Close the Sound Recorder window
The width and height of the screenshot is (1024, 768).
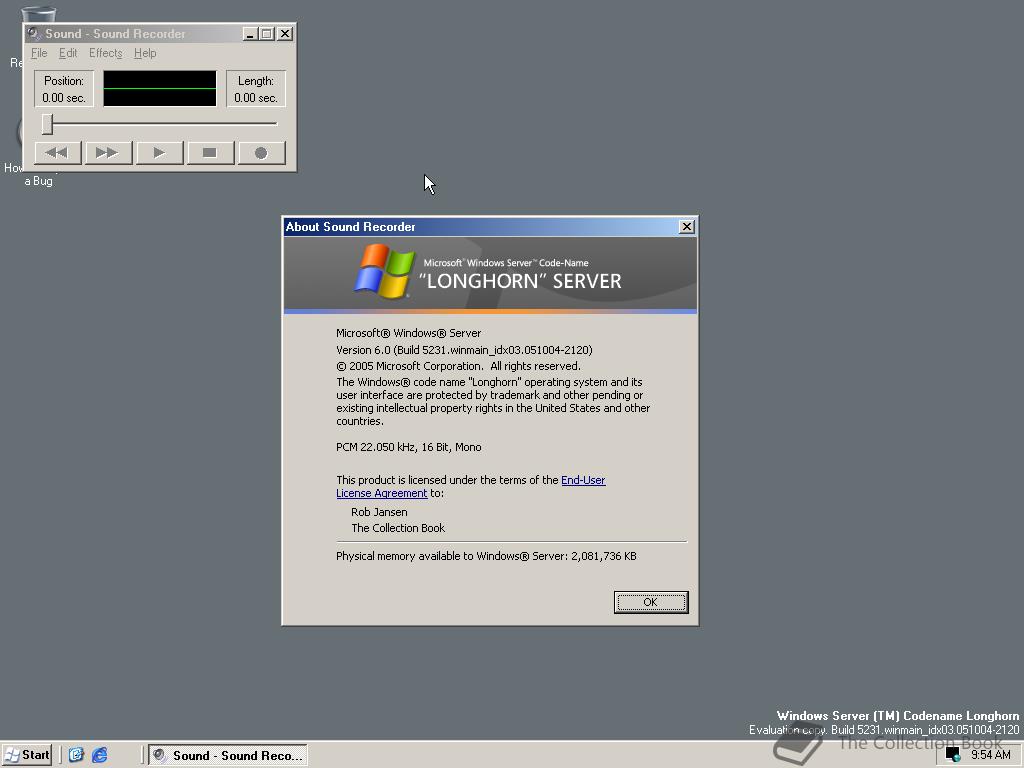point(285,33)
